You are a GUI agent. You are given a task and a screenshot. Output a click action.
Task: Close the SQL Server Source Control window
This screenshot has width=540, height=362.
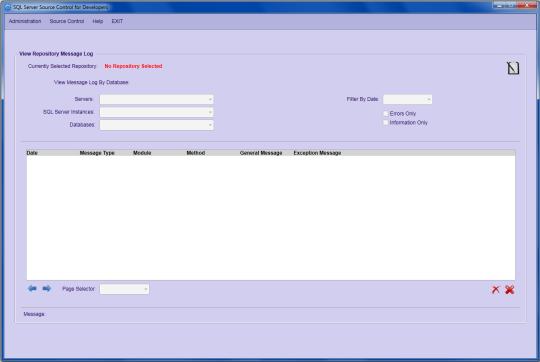[x=527, y=5]
